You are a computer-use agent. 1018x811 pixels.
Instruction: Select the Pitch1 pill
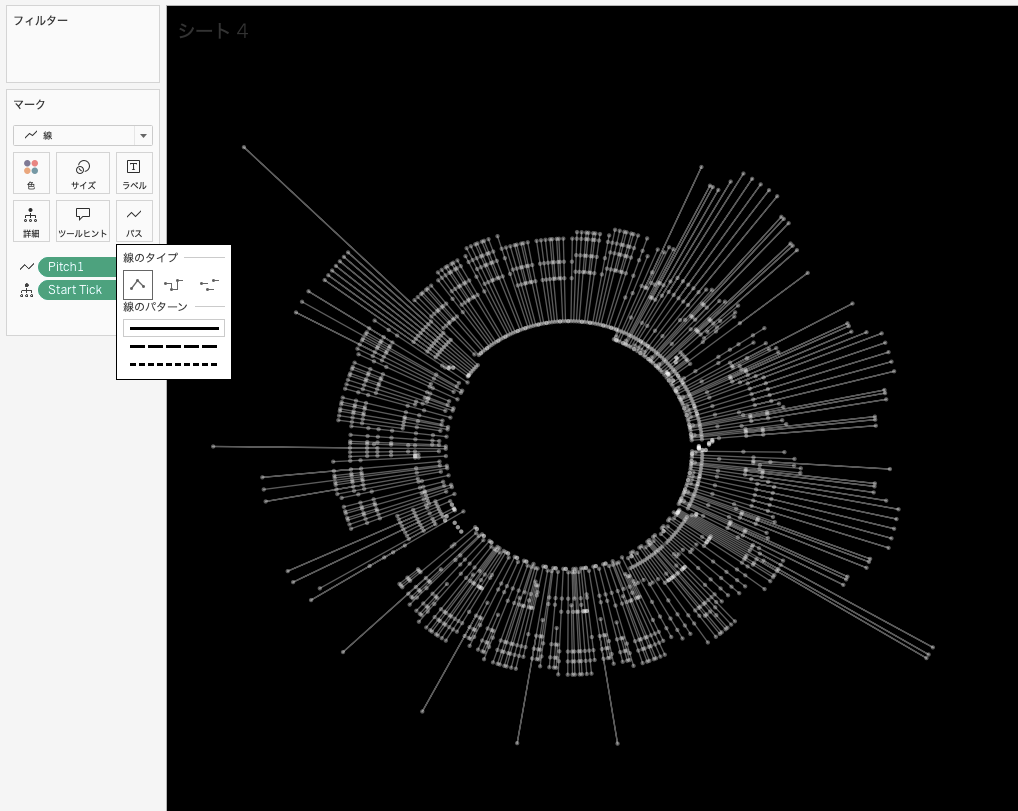[x=77, y=267]
